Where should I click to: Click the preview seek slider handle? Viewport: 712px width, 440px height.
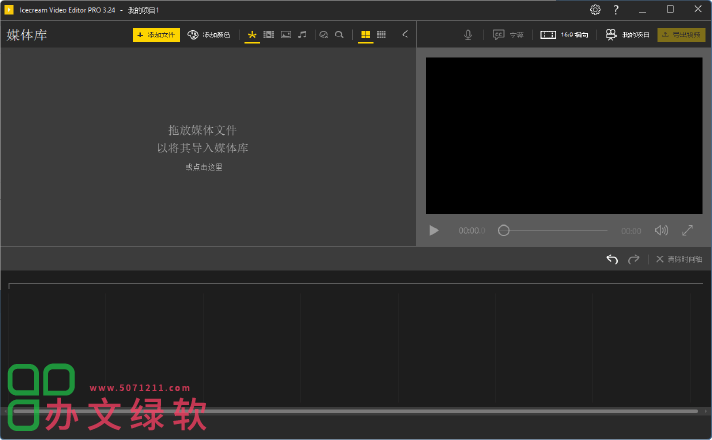[x=504, y=231]
